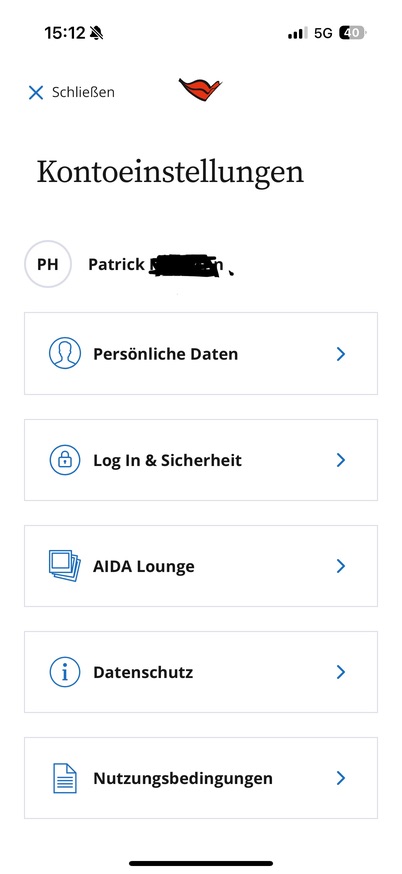Tap the PH initials avatar circle
402x874 pixels.
pos(48,264)
